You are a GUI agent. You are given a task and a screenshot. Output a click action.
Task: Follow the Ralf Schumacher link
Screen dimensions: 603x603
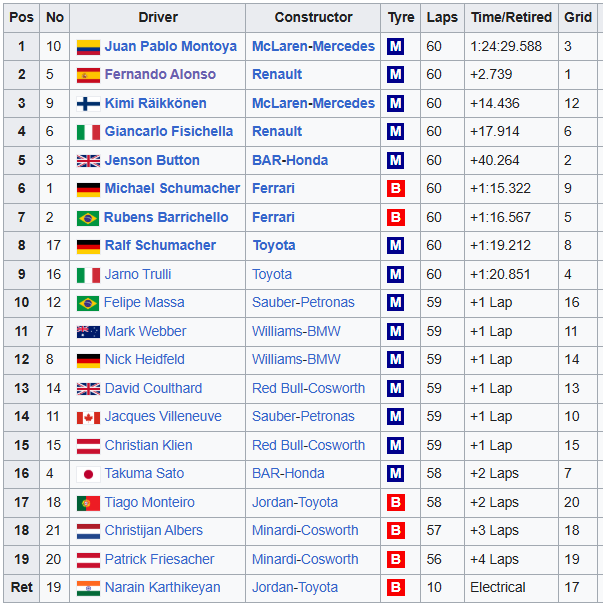pos(160,245)
